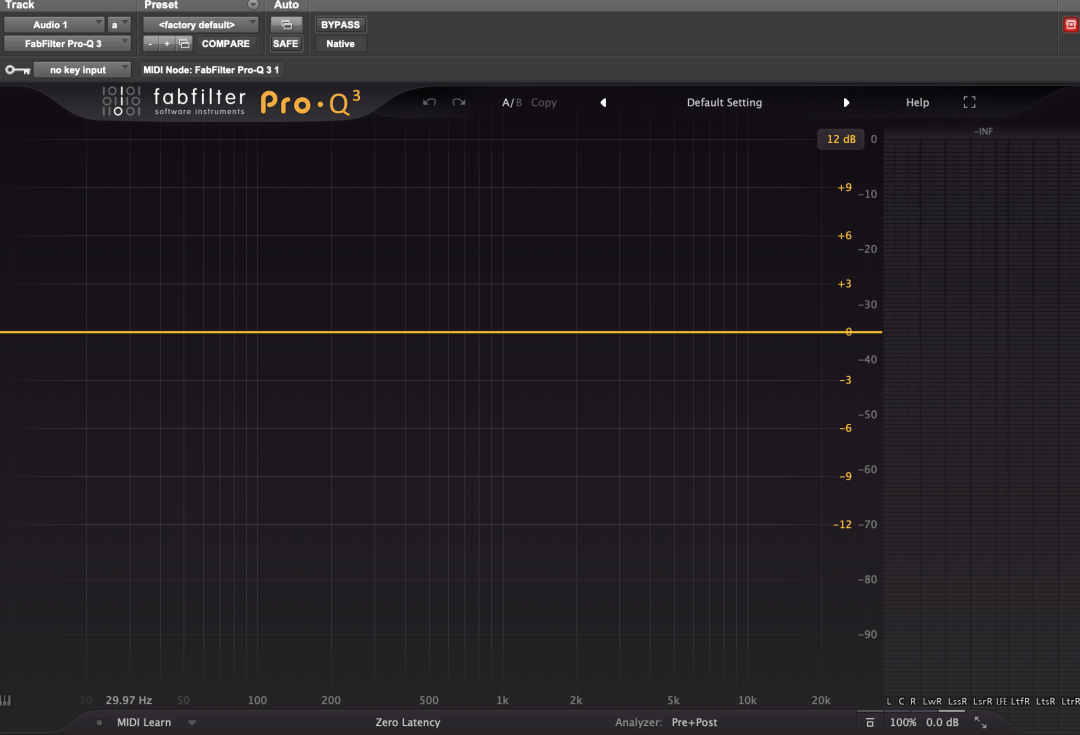Viewport: 1080px width, 735px height.
Task: Click the MIDI Learn indicator dot
Action: click(99, 723)
